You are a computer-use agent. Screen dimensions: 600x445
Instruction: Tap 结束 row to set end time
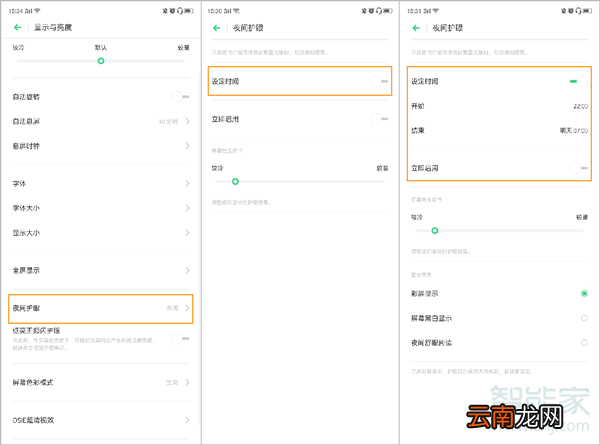[x=499, y=130]
